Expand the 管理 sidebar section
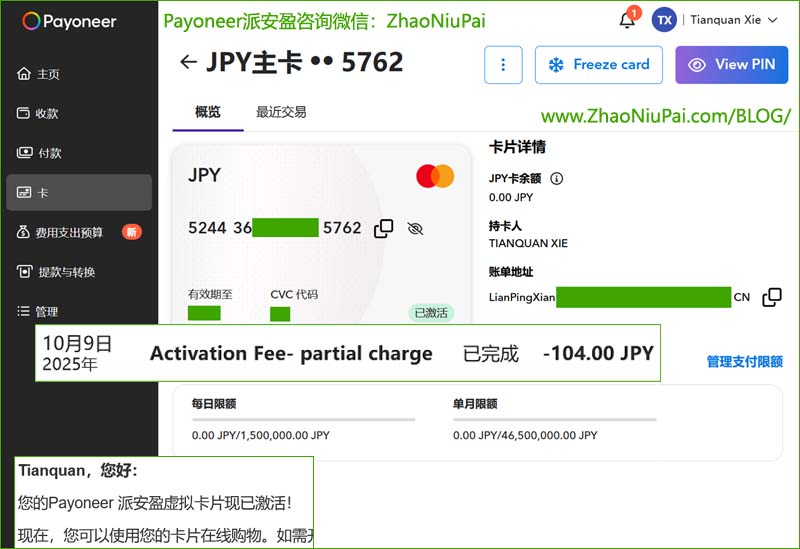 click(x=47, y=311)
